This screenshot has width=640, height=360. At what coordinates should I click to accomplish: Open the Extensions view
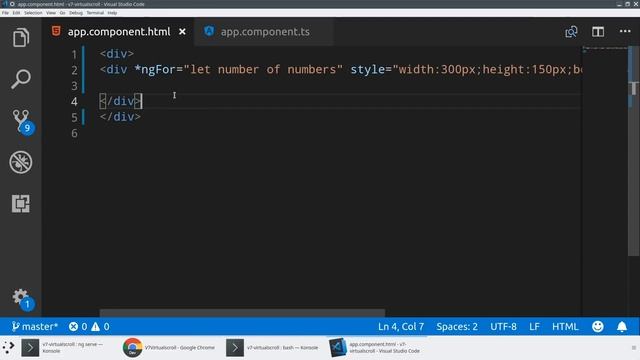21,203
